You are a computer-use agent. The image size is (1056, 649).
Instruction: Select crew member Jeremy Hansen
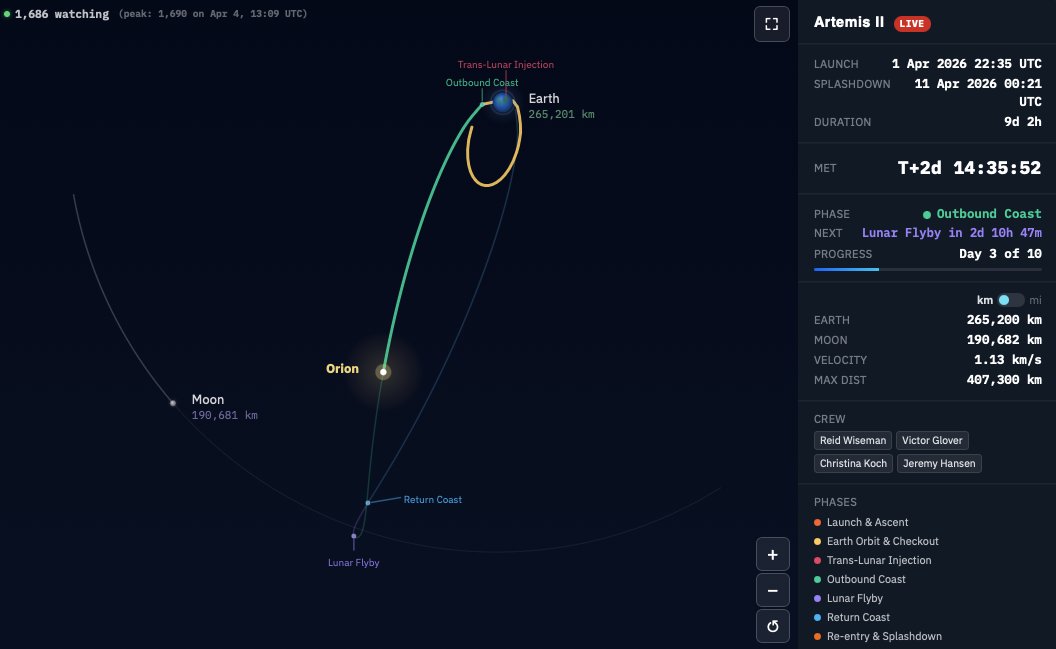(x=939, y=463)
